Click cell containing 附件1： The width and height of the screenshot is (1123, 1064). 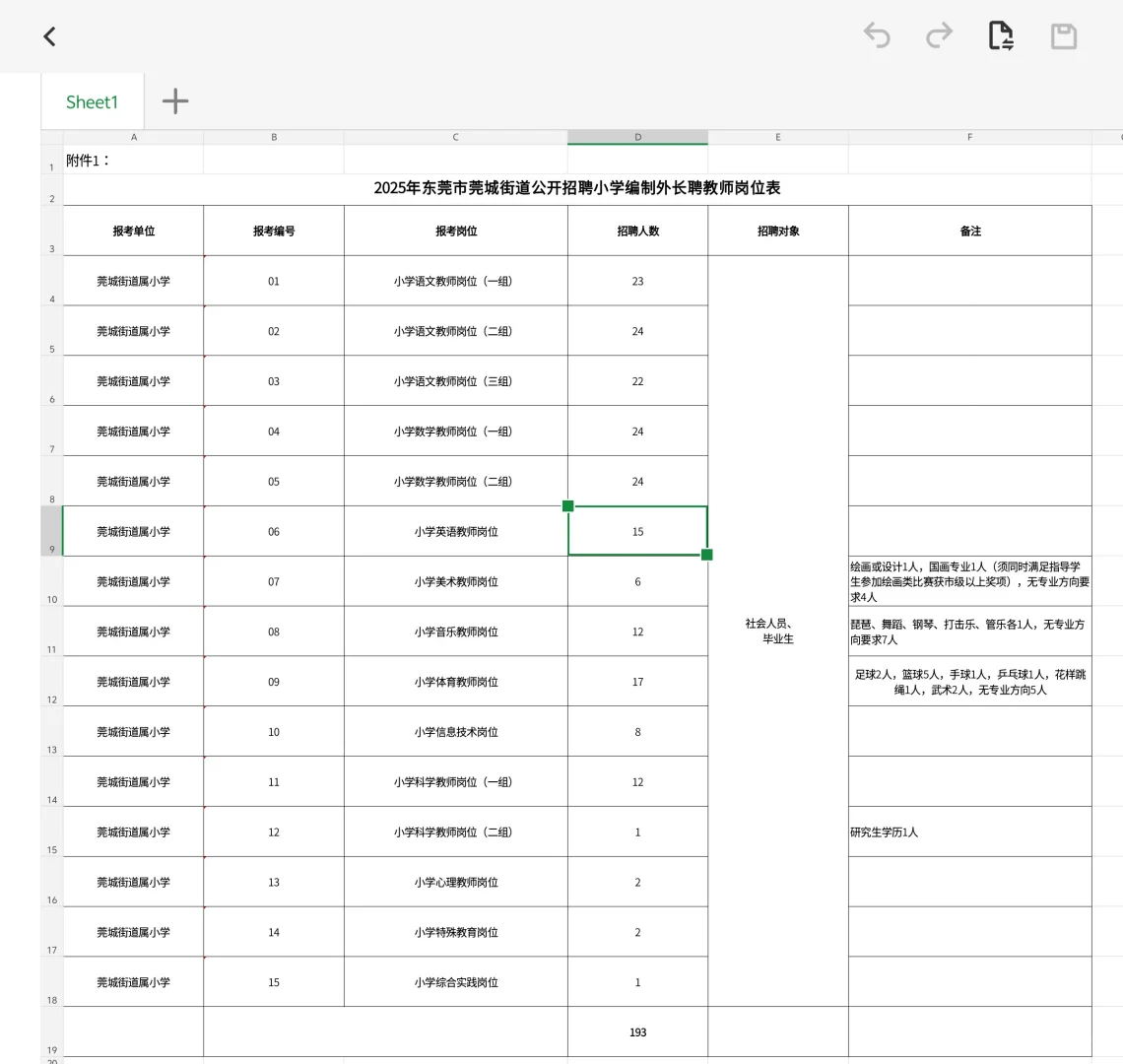(x=133, y=161)
